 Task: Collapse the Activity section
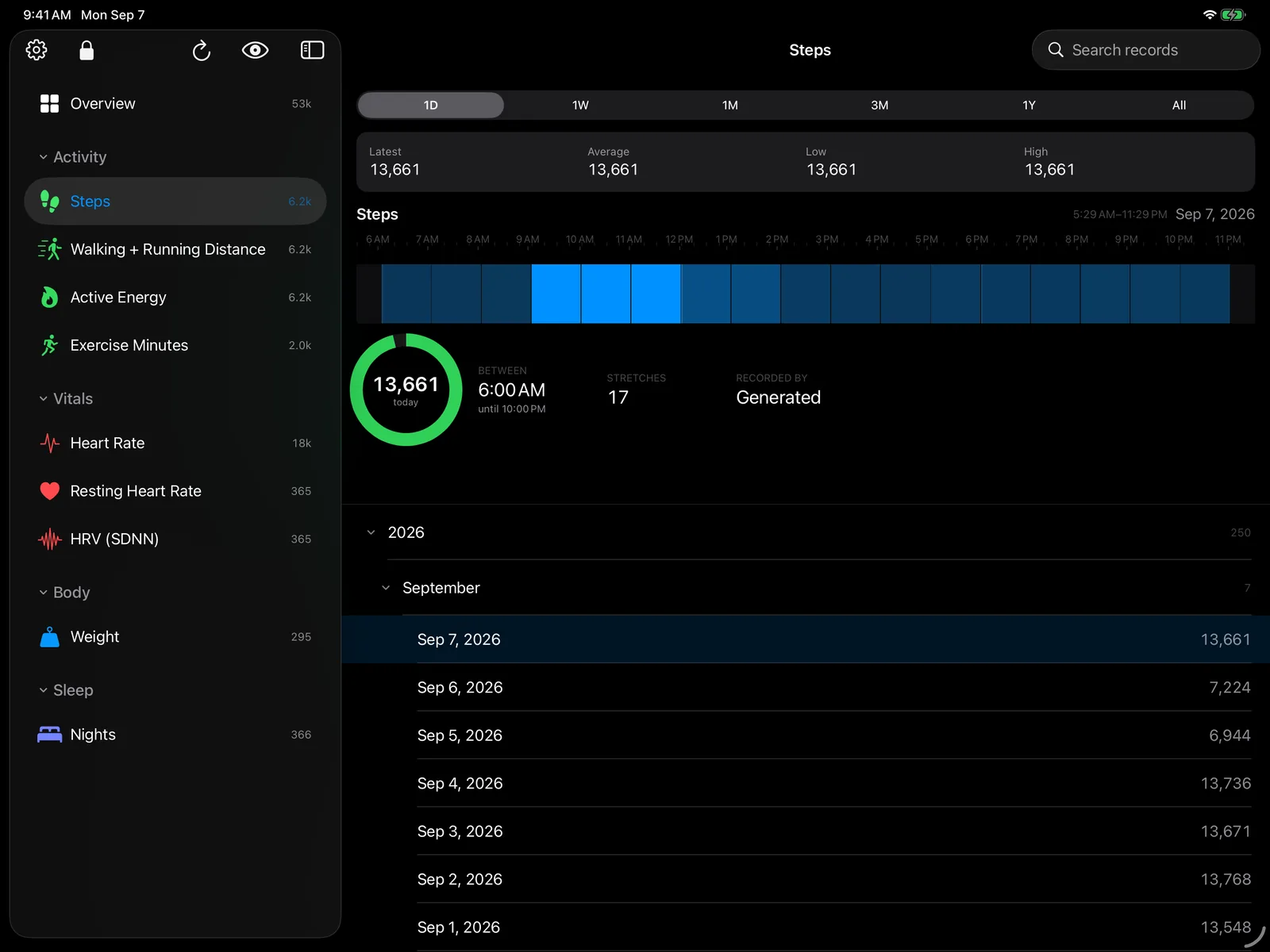43,157
